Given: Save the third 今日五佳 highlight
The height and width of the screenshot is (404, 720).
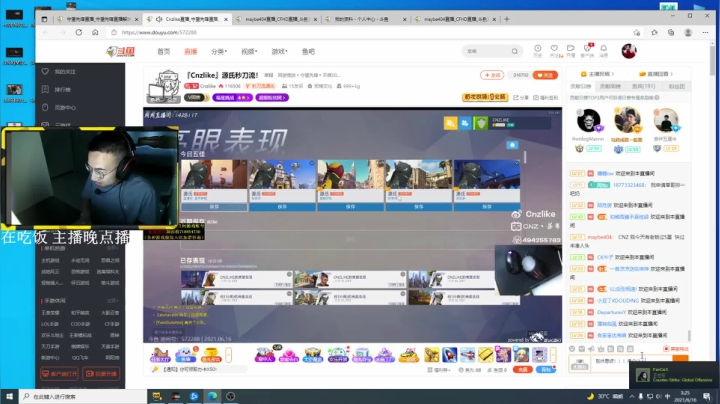Looking at the screenshot, I should (x=350, y=207).
